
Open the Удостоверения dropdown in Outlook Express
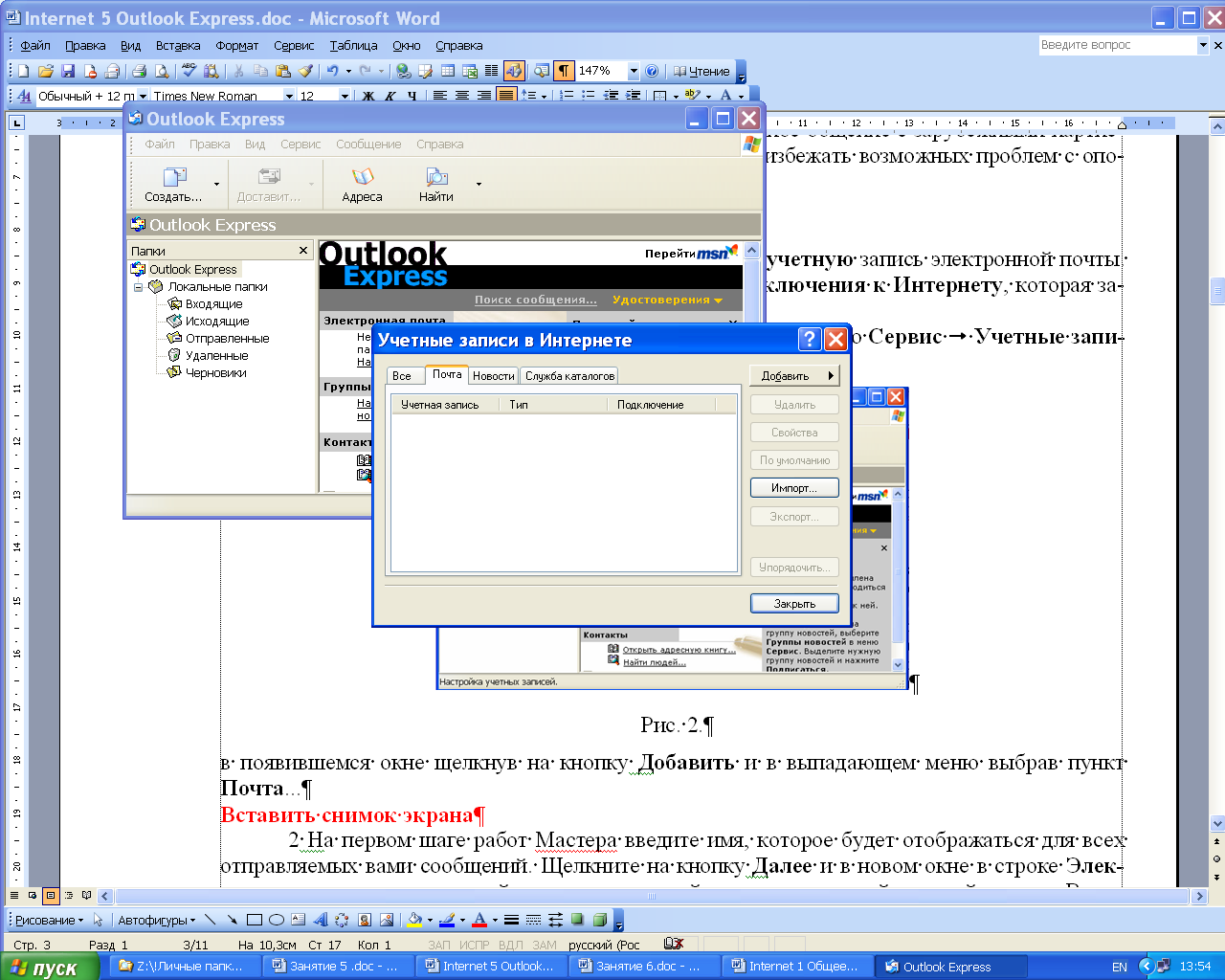coord(667,300)
